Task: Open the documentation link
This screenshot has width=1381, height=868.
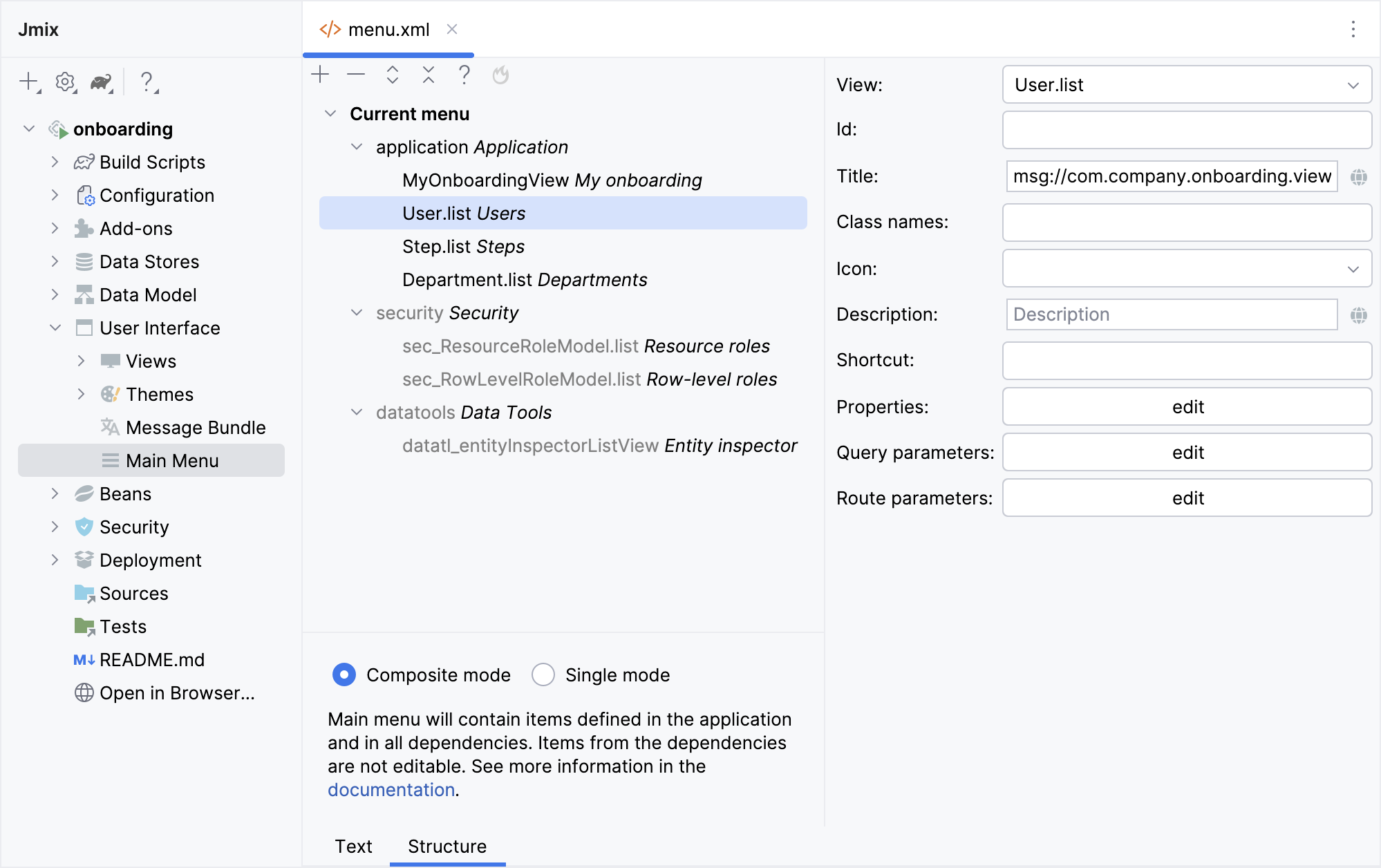Action: (391, 789)
